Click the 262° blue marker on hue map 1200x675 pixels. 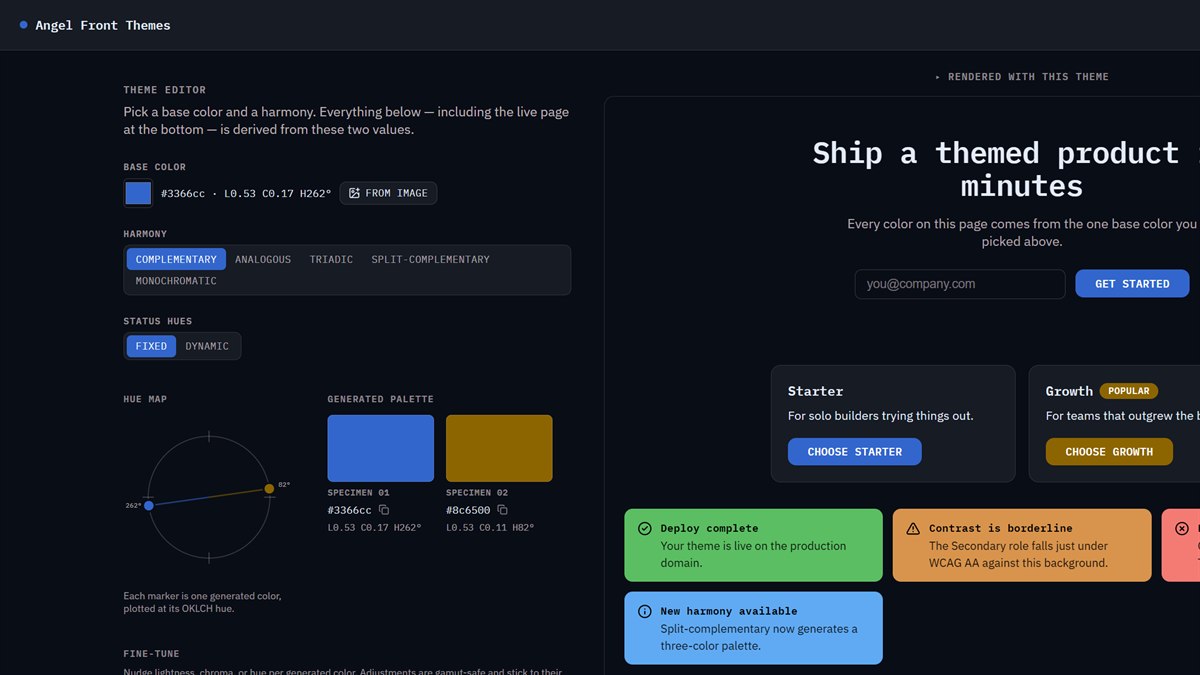point(149,506)
